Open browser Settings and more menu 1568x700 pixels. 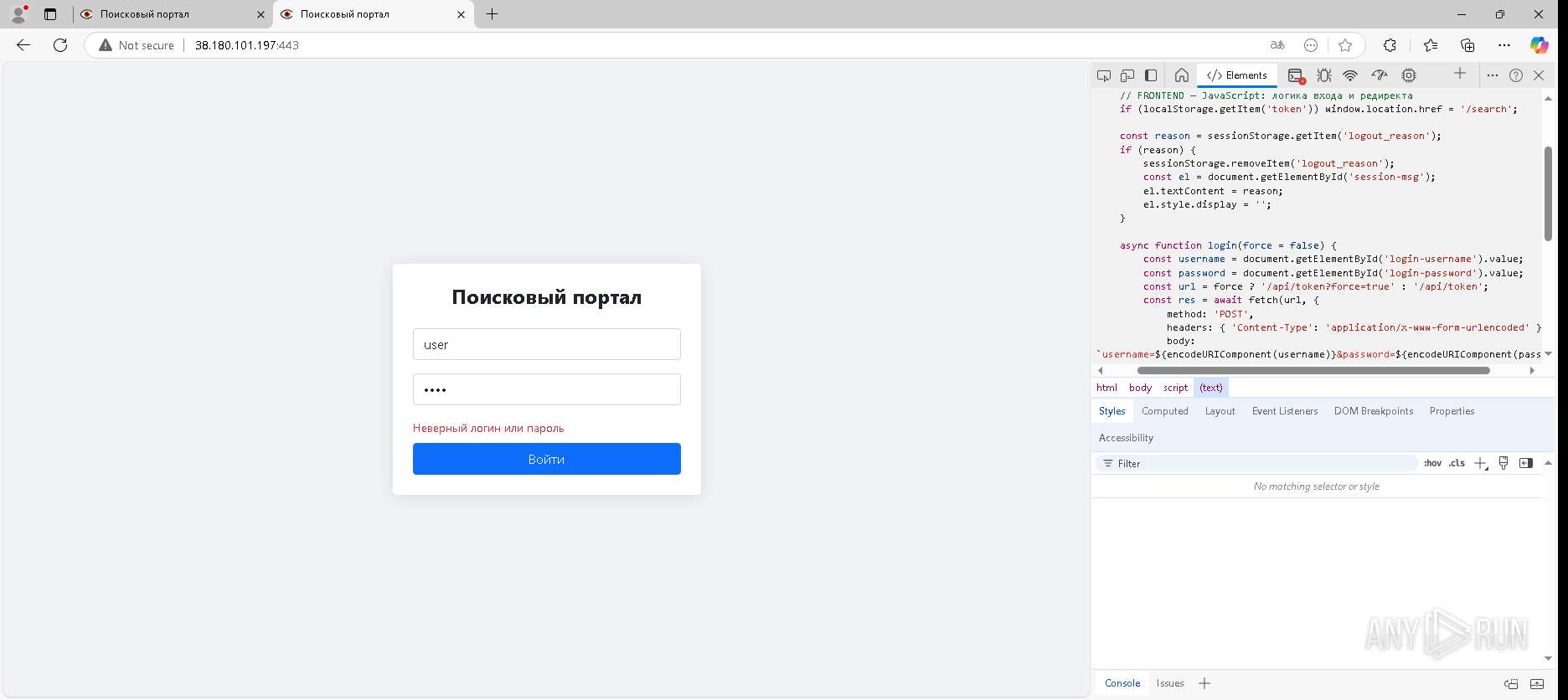pos(1504,45)
